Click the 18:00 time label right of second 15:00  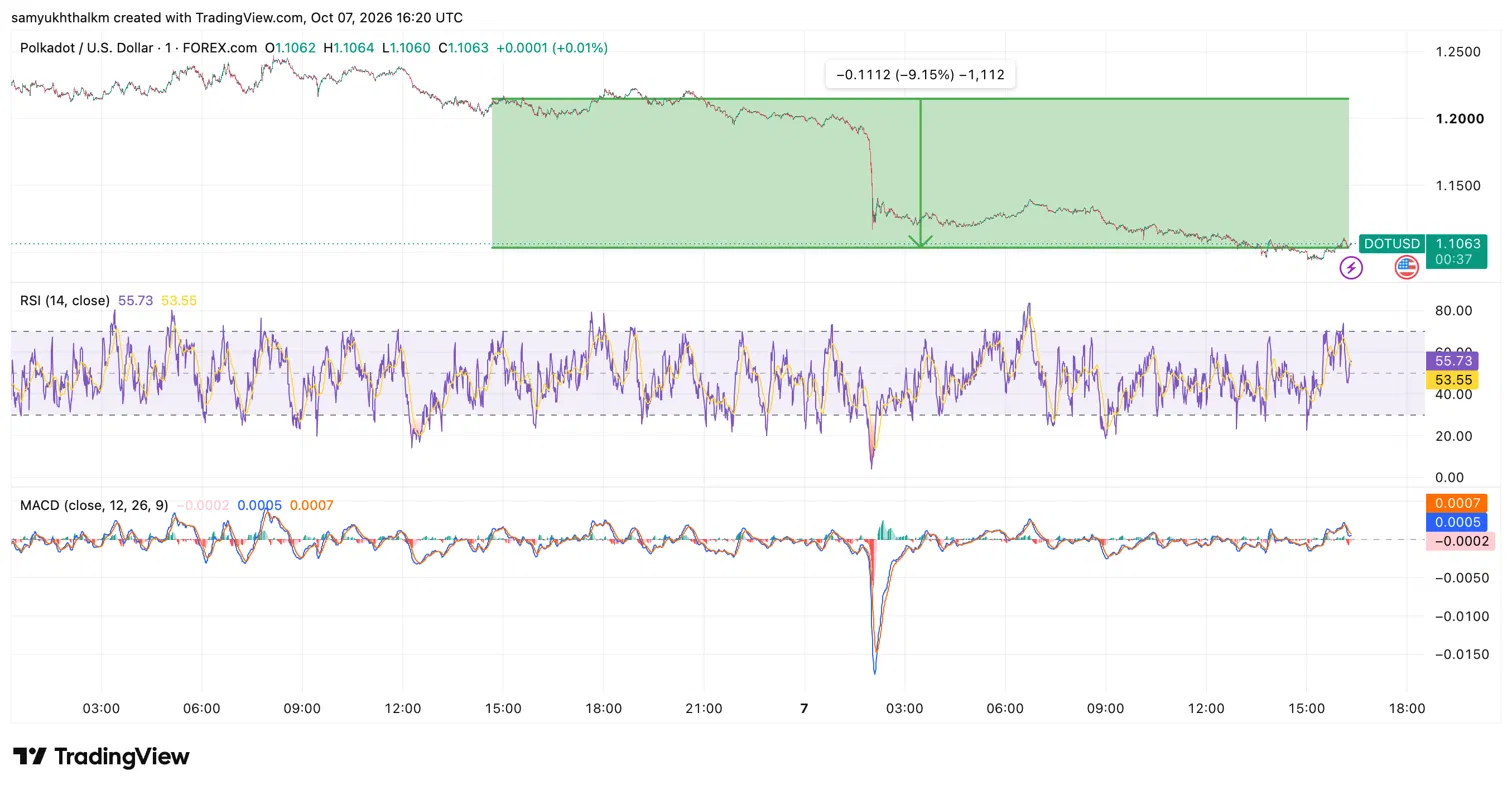click(1407, 708)
